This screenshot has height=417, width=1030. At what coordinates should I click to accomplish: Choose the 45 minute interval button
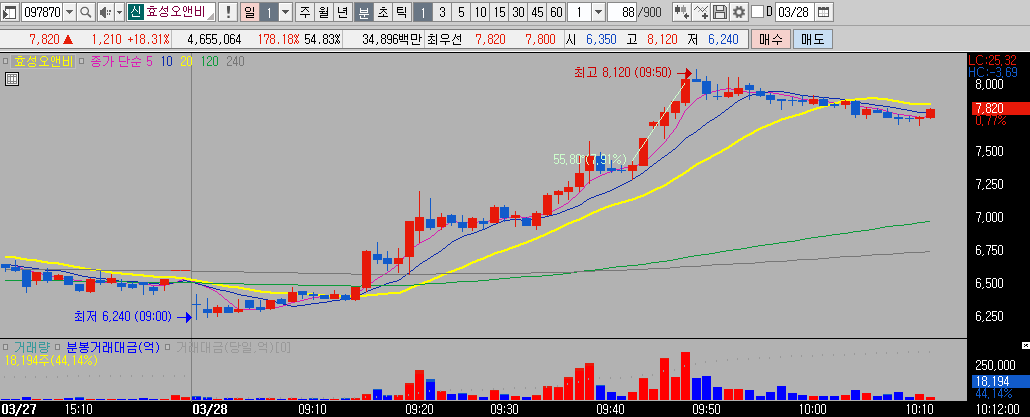[x=538, y=12]
